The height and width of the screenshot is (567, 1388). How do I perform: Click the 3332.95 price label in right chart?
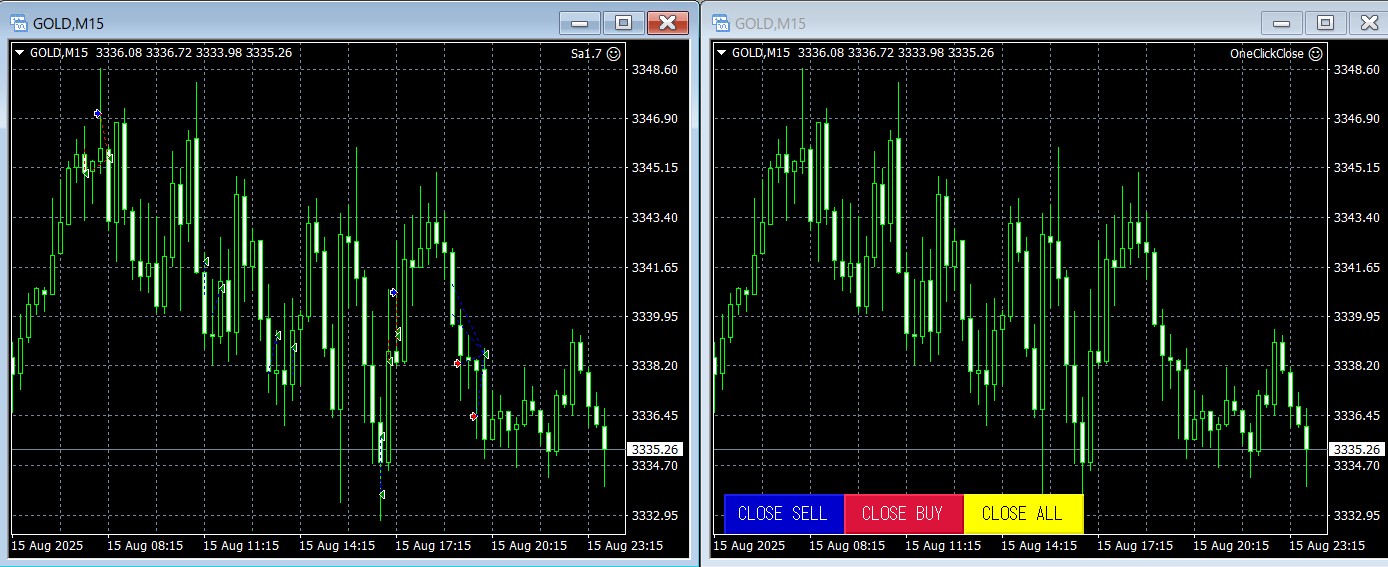coord(1357,515)
